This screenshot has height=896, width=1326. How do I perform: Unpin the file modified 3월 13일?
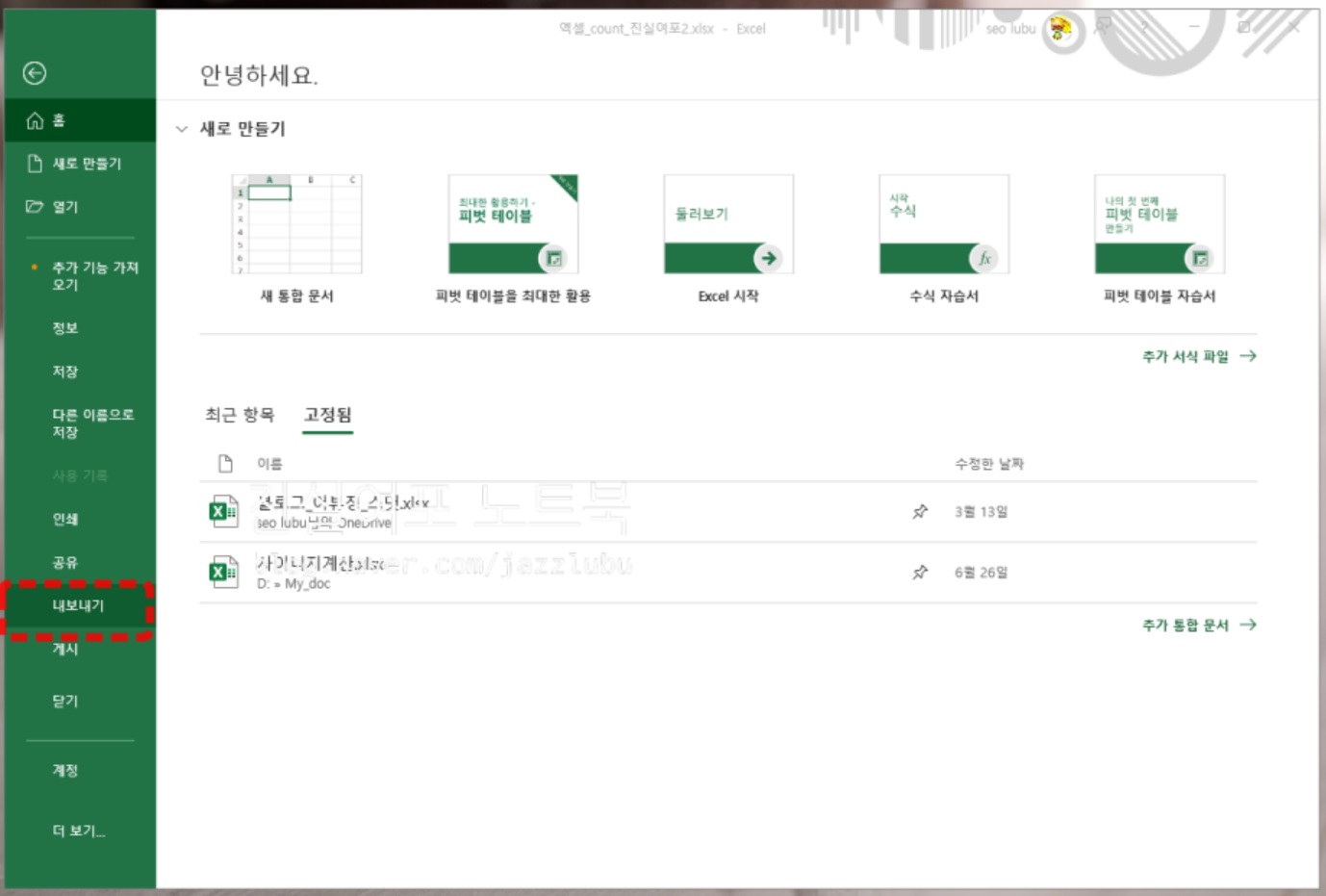click(920, 511)
